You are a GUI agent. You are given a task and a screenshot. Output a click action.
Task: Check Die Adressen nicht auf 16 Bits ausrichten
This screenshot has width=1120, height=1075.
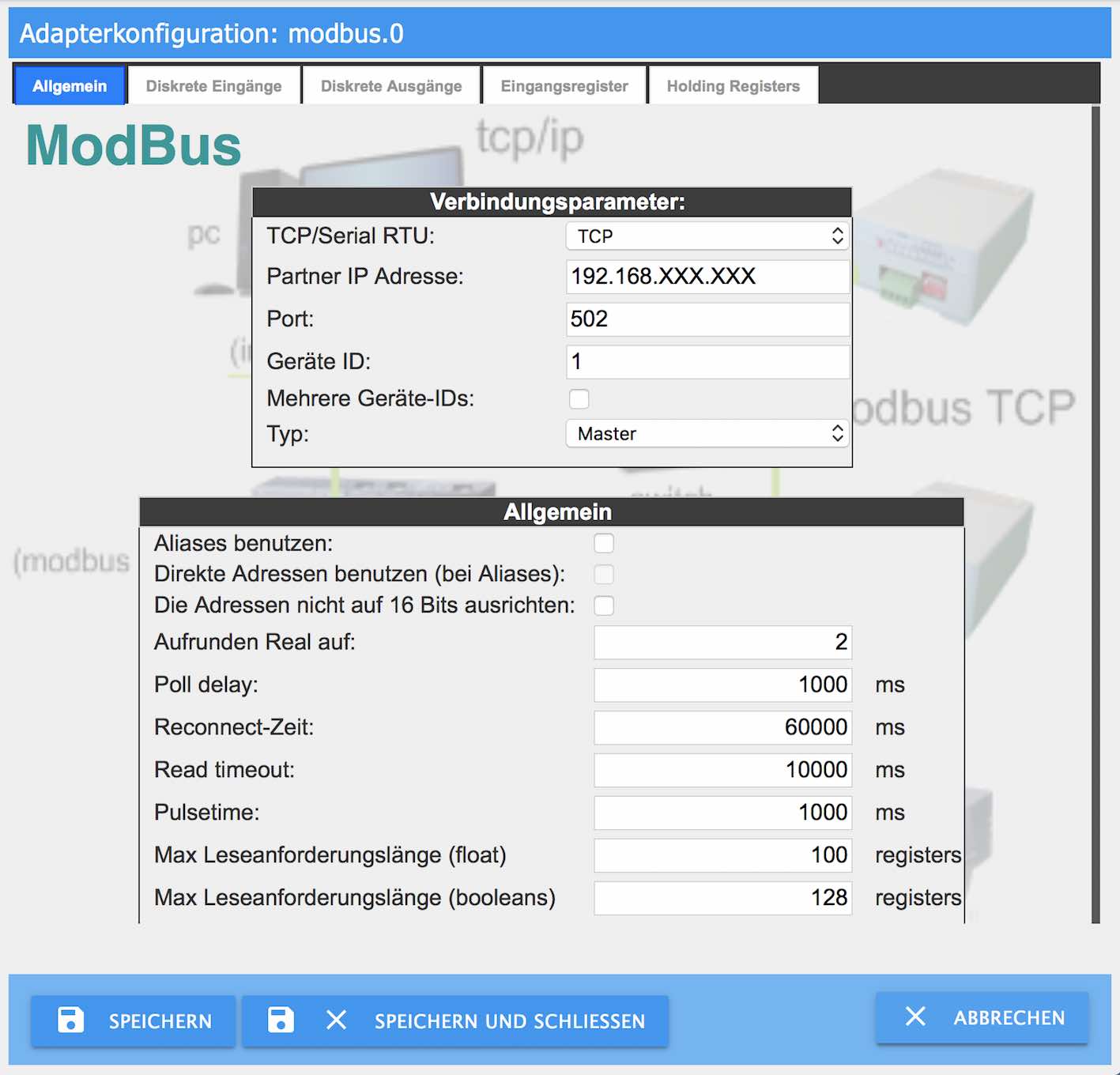604,605
